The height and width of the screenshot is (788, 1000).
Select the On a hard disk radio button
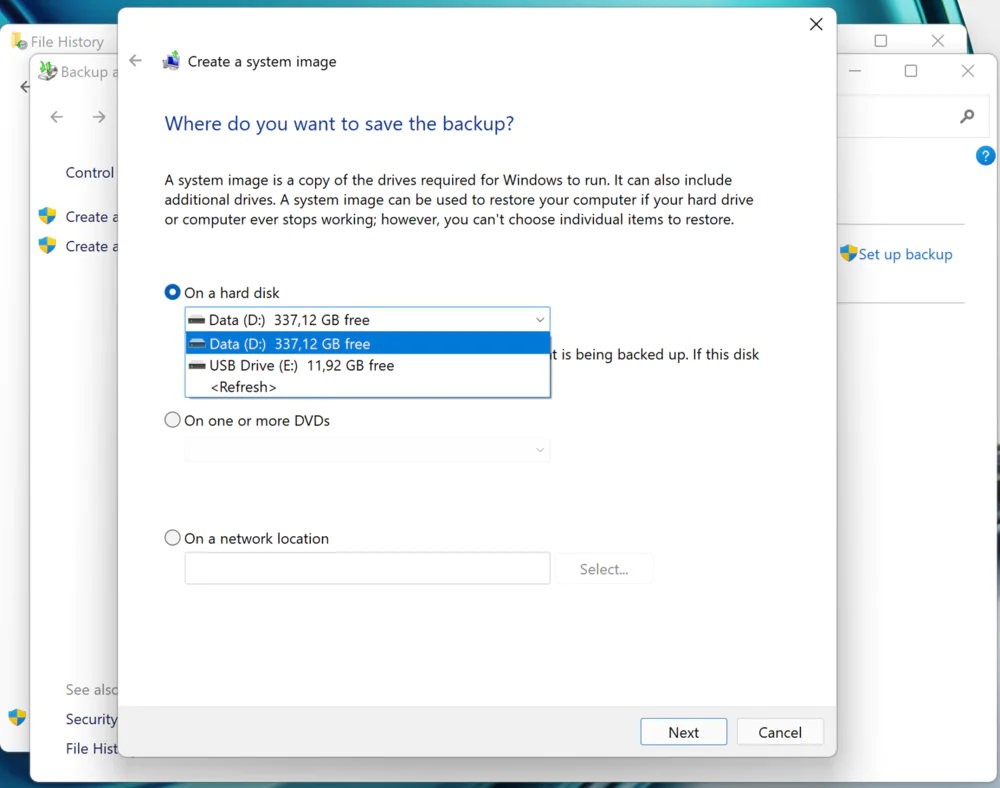(172, 293)
